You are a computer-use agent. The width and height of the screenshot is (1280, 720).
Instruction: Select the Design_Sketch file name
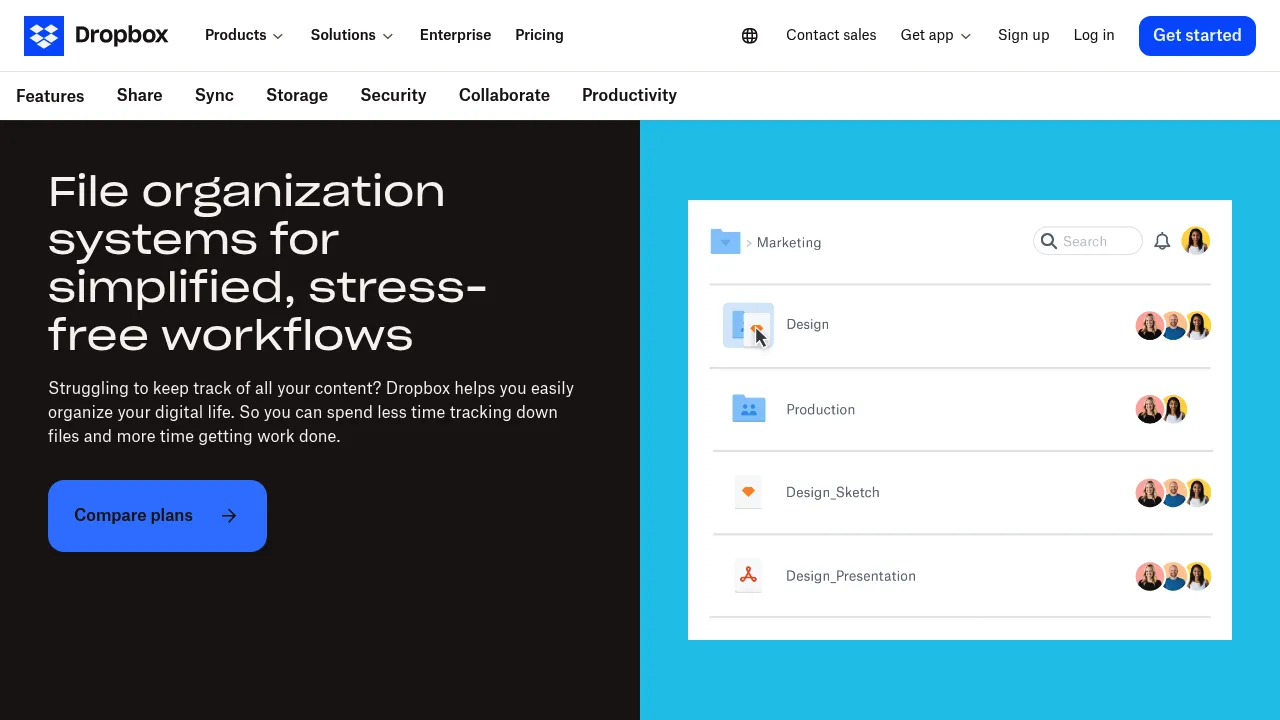pos(833,493)
